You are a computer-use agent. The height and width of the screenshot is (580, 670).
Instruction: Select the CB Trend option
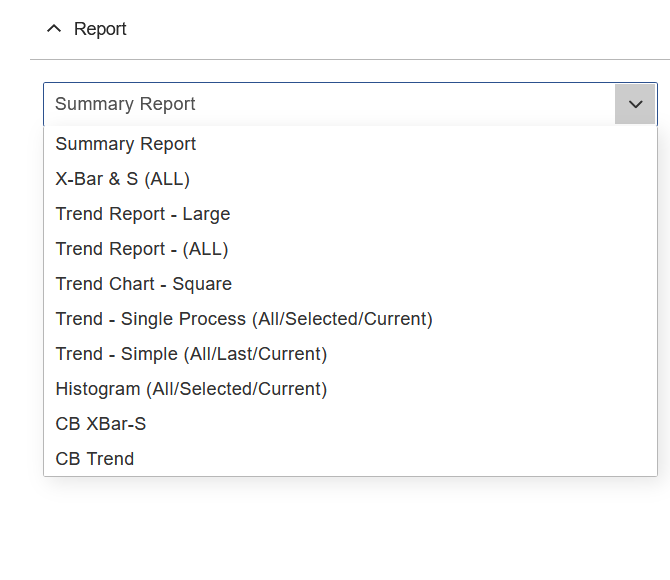point(95,459)
